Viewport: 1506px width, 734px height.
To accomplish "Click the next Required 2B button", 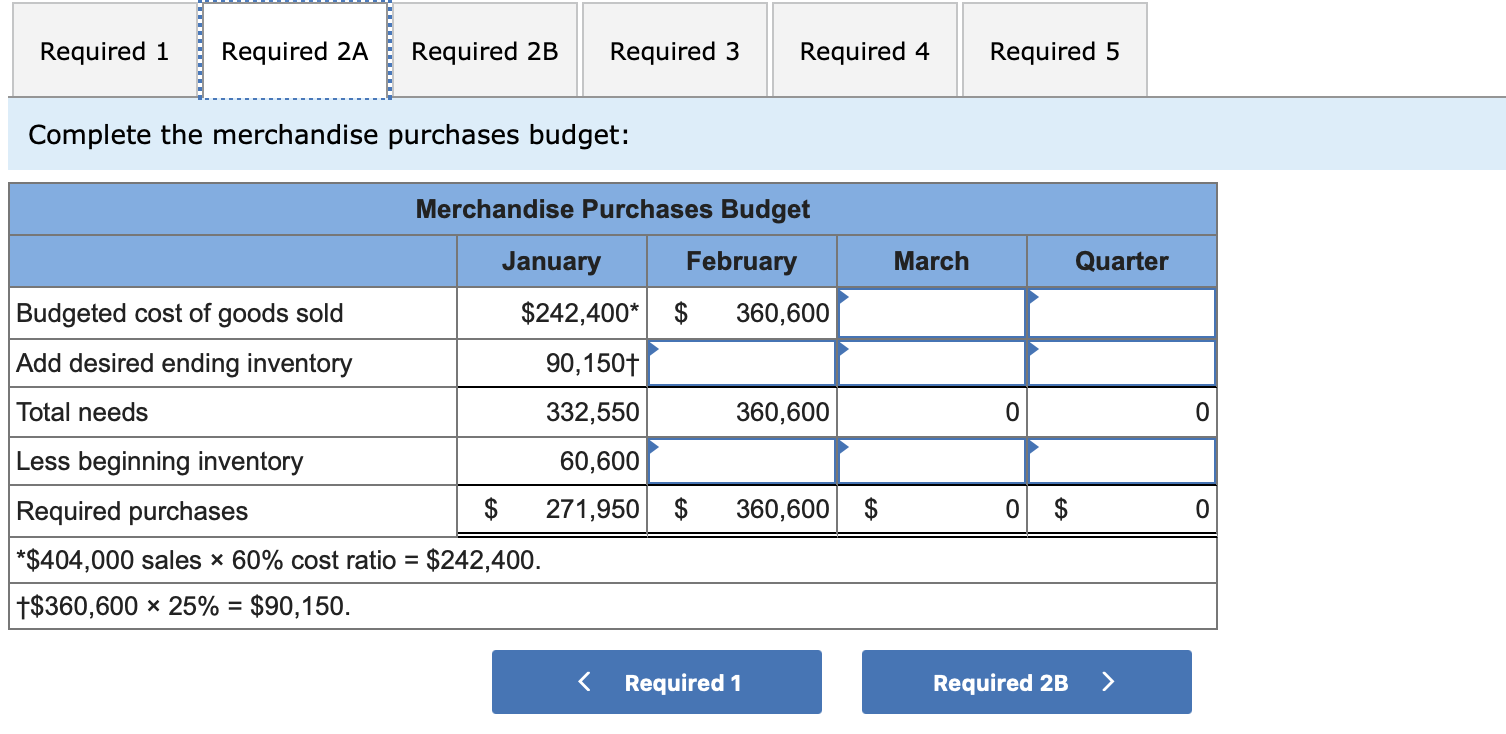I will coord(1027,682).
